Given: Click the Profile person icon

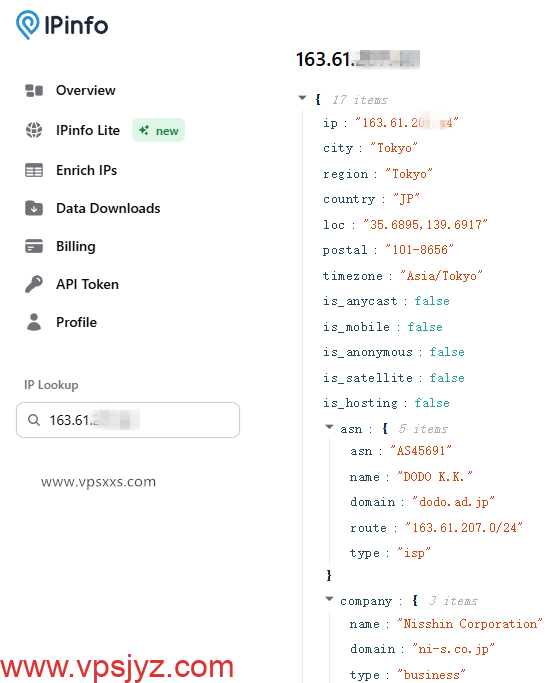Looking at the screenshot, I should tap(34, 322).
